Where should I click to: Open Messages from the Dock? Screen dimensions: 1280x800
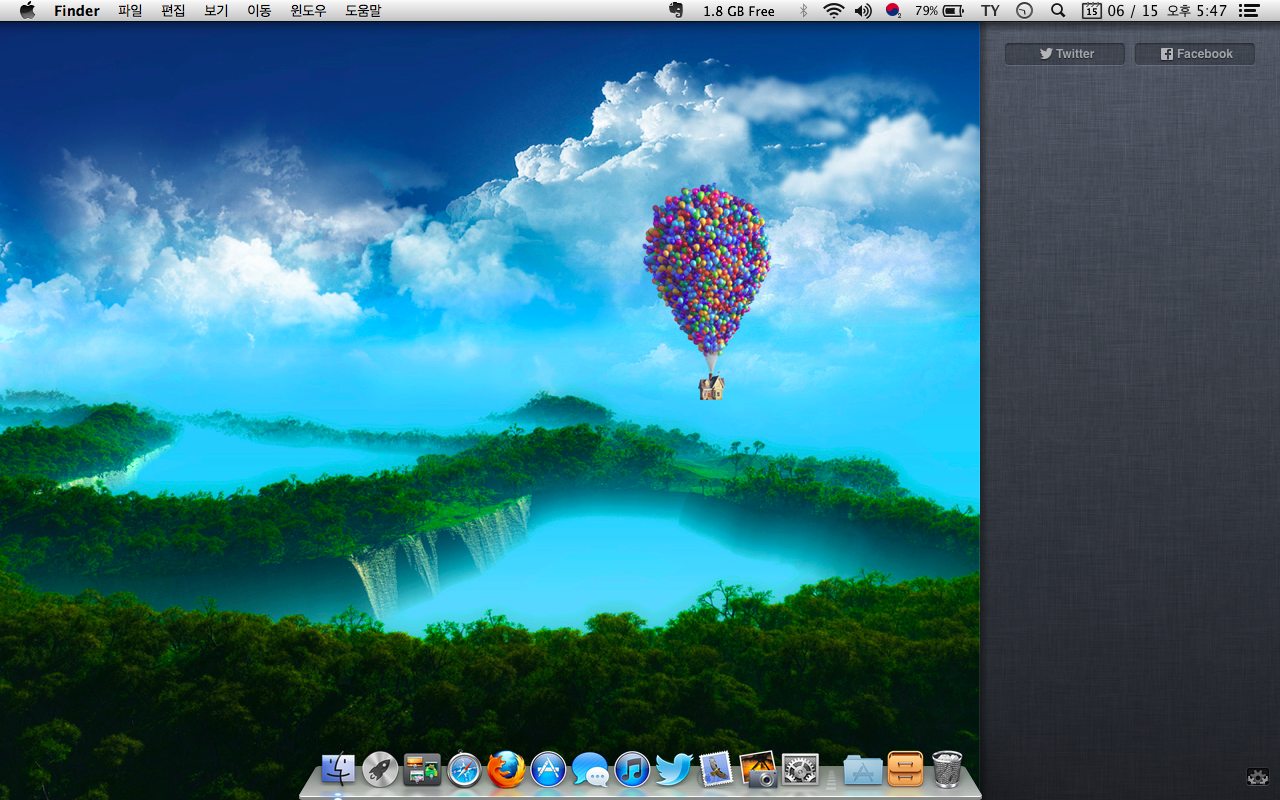point(591,770)
